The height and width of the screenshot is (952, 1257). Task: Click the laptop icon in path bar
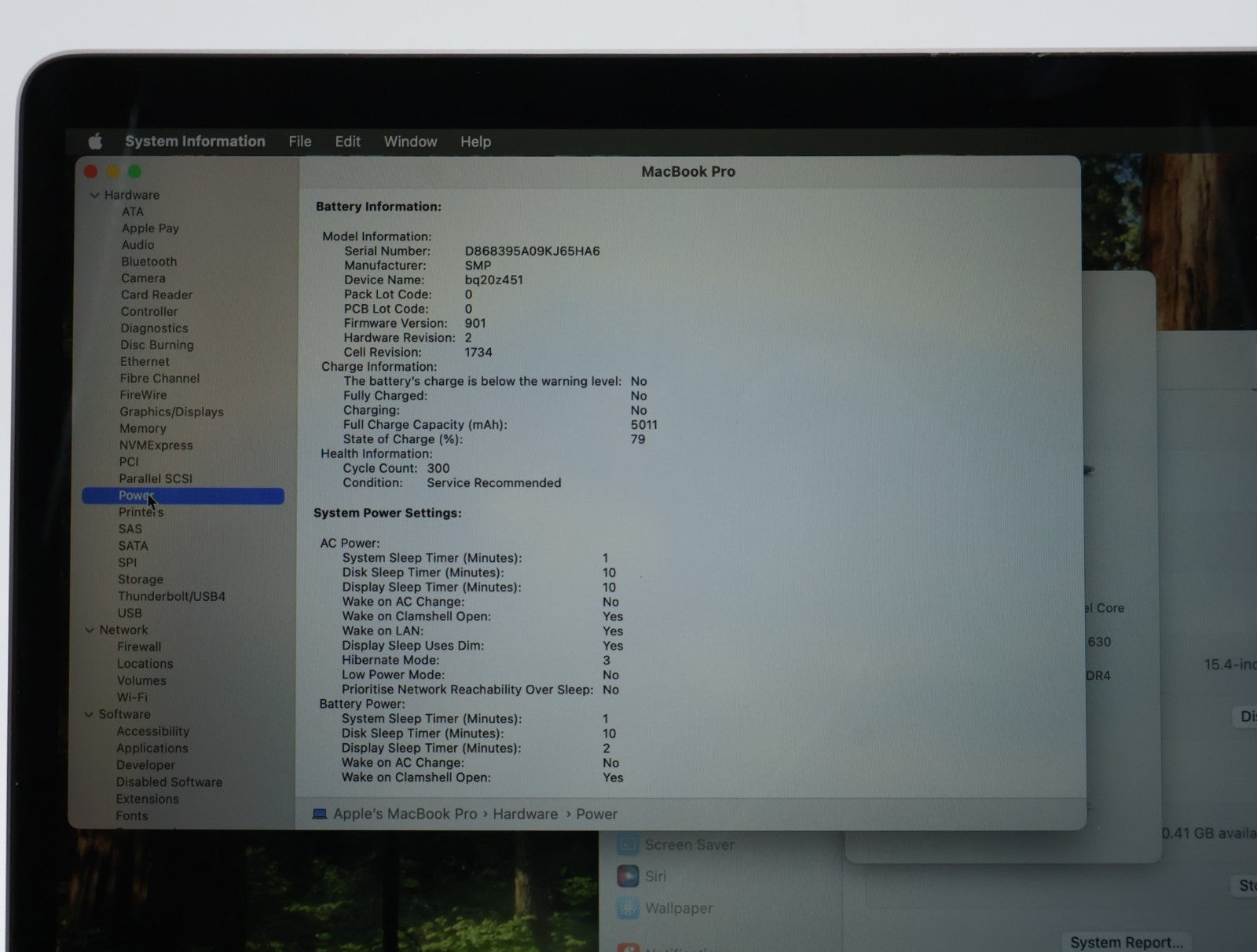320,814
